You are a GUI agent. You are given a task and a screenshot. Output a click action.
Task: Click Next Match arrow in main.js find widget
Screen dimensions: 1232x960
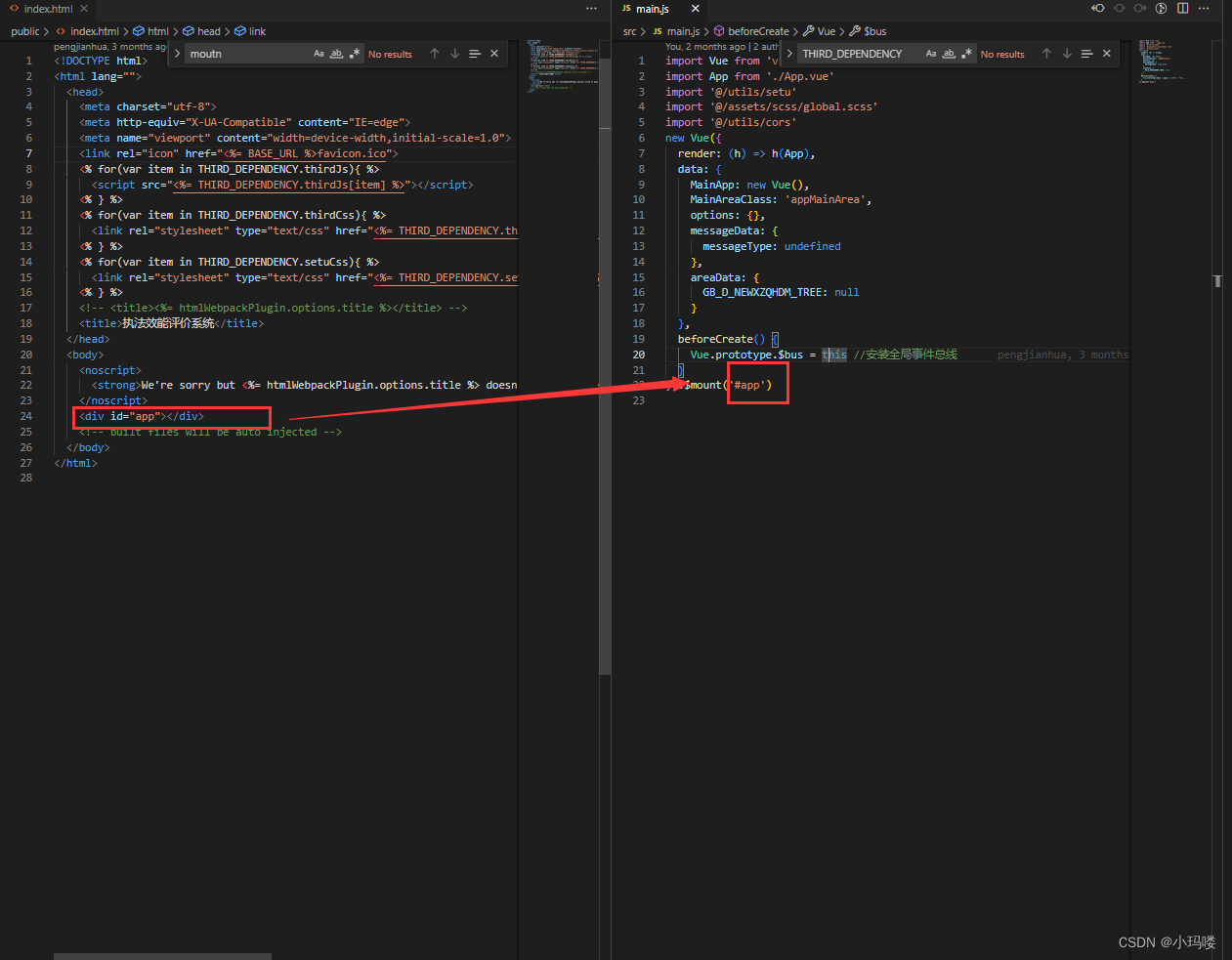tap(1067, 54)
